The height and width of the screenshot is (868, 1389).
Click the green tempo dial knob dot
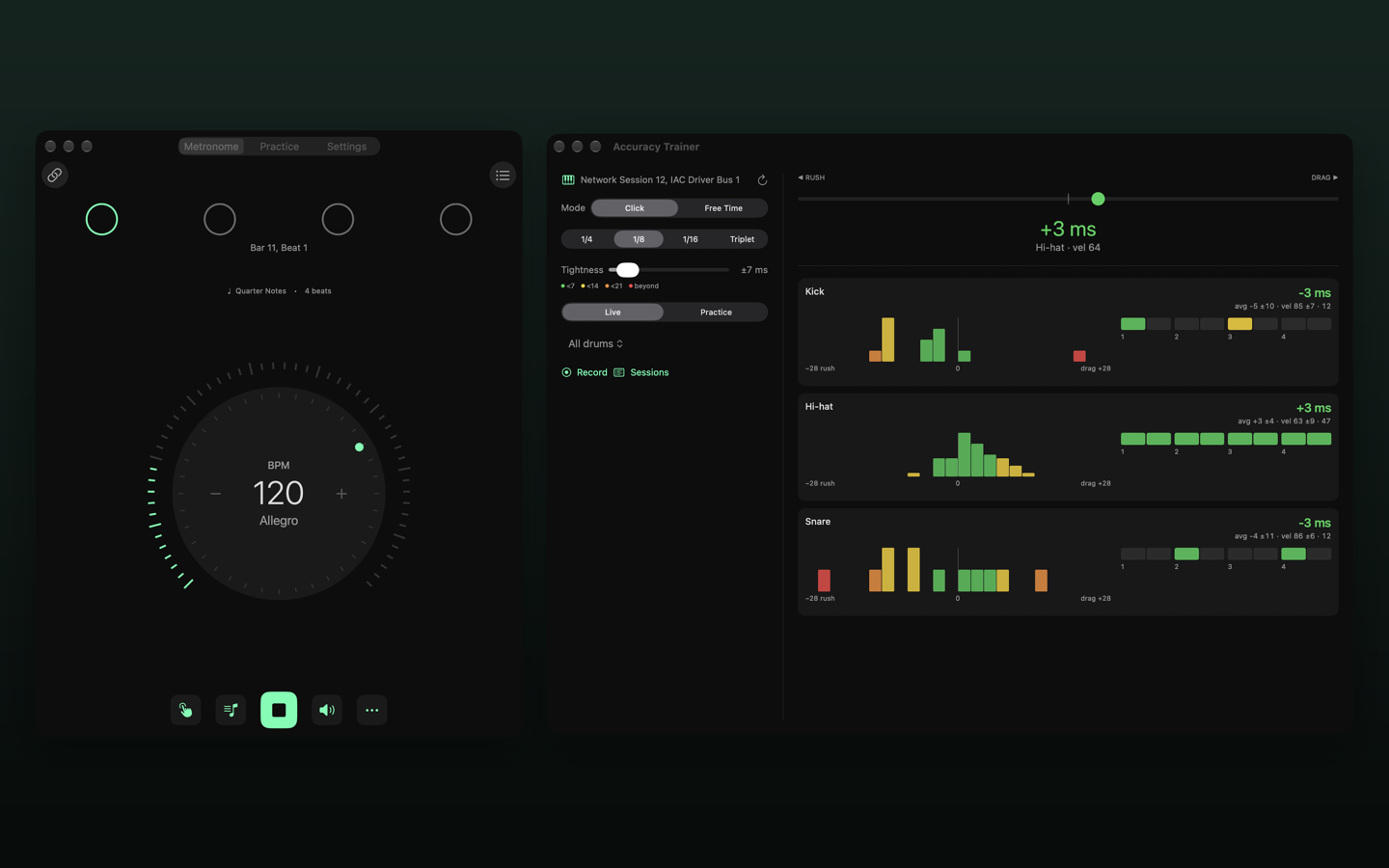(x=360, y=448)
